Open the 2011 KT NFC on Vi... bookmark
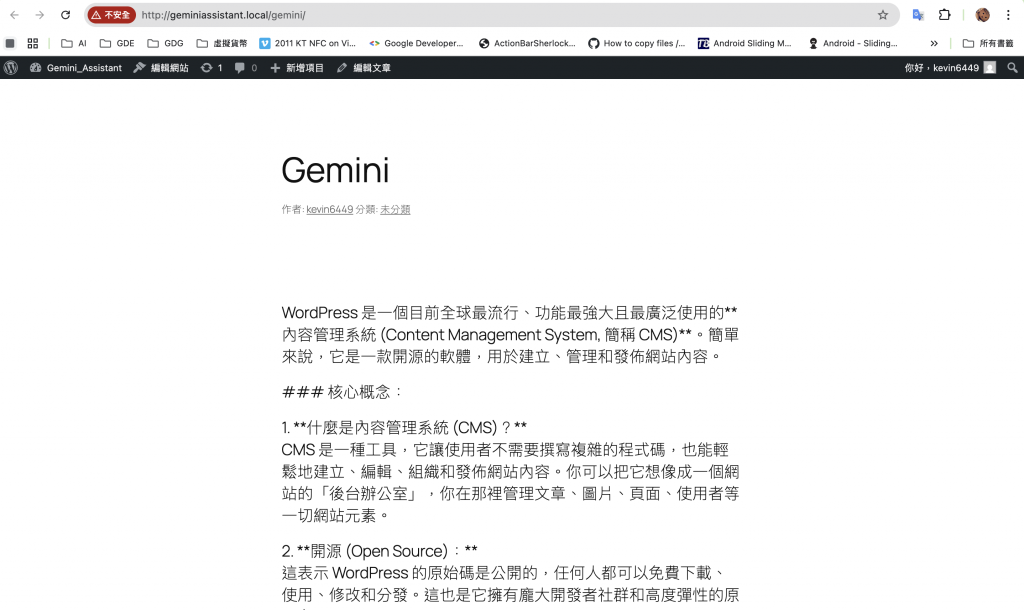1024x610 pixels. [308, 43]
